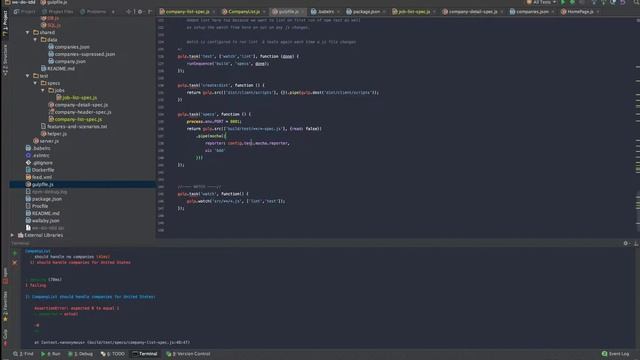Open the Structure side tool window
Screen dimensions: 640x360
tap(5, 60)
